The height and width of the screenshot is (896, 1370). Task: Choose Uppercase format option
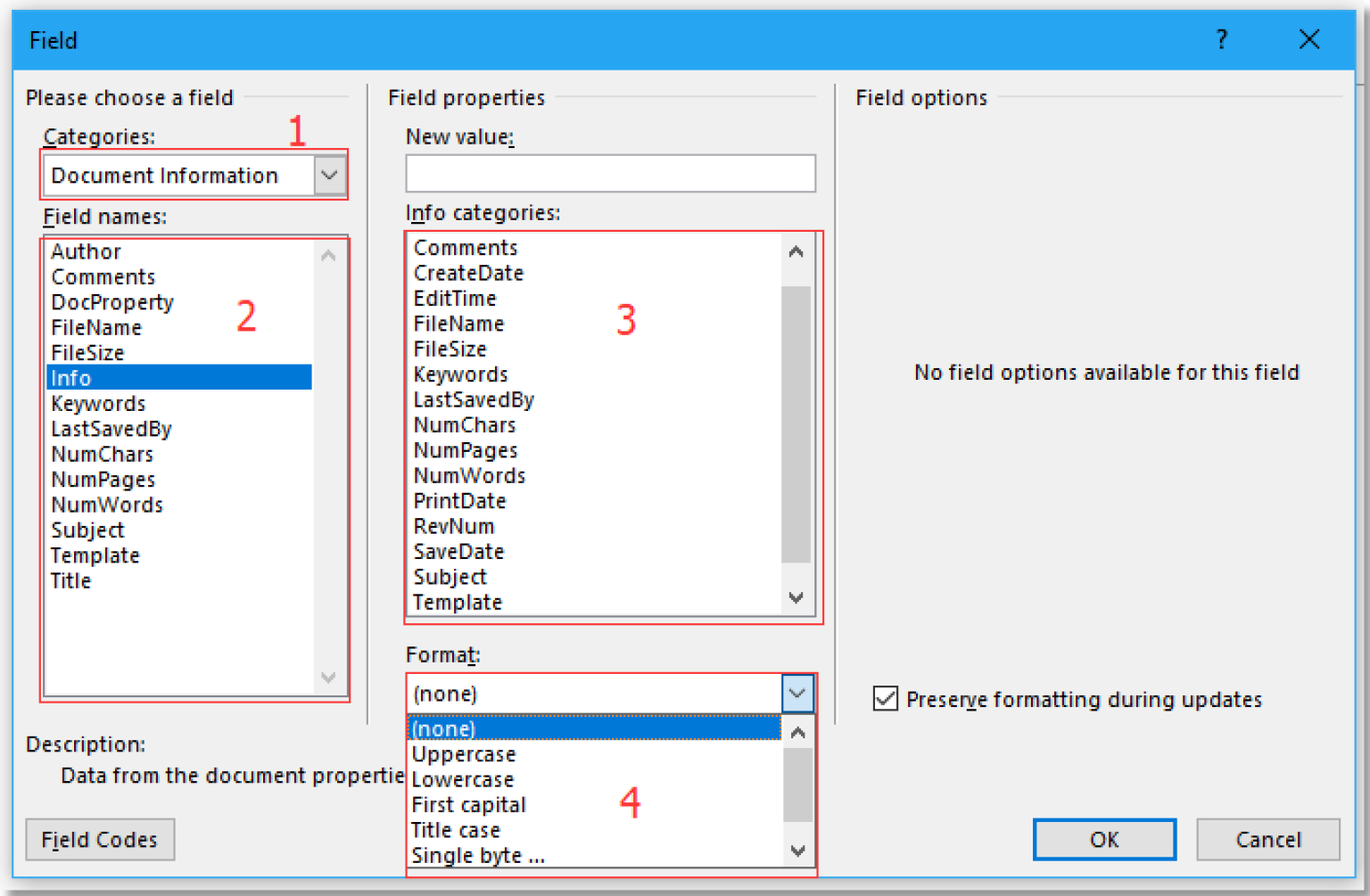click(x=463, y=753)
